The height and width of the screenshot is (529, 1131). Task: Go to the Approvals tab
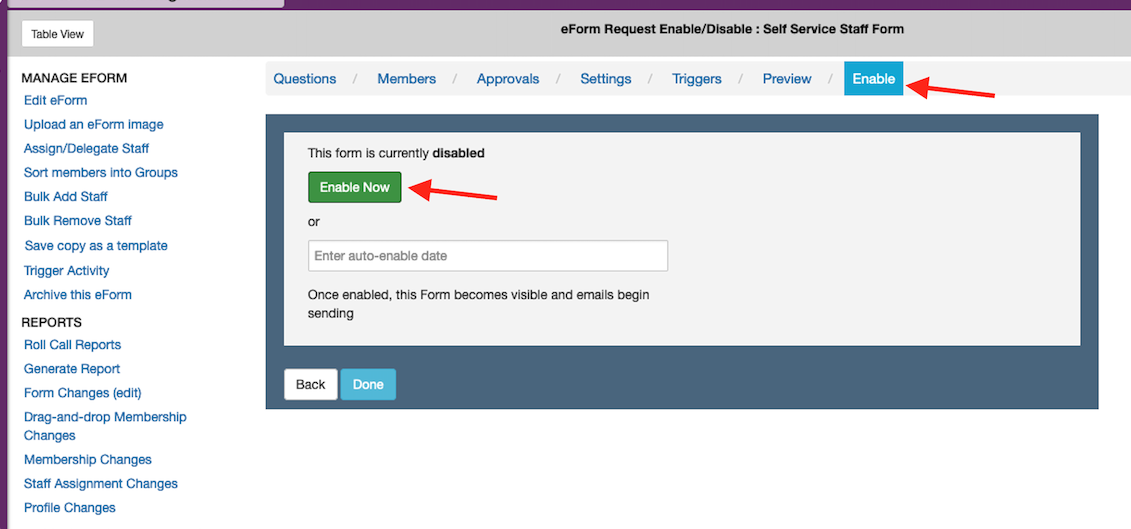click(x=507, y=79)
